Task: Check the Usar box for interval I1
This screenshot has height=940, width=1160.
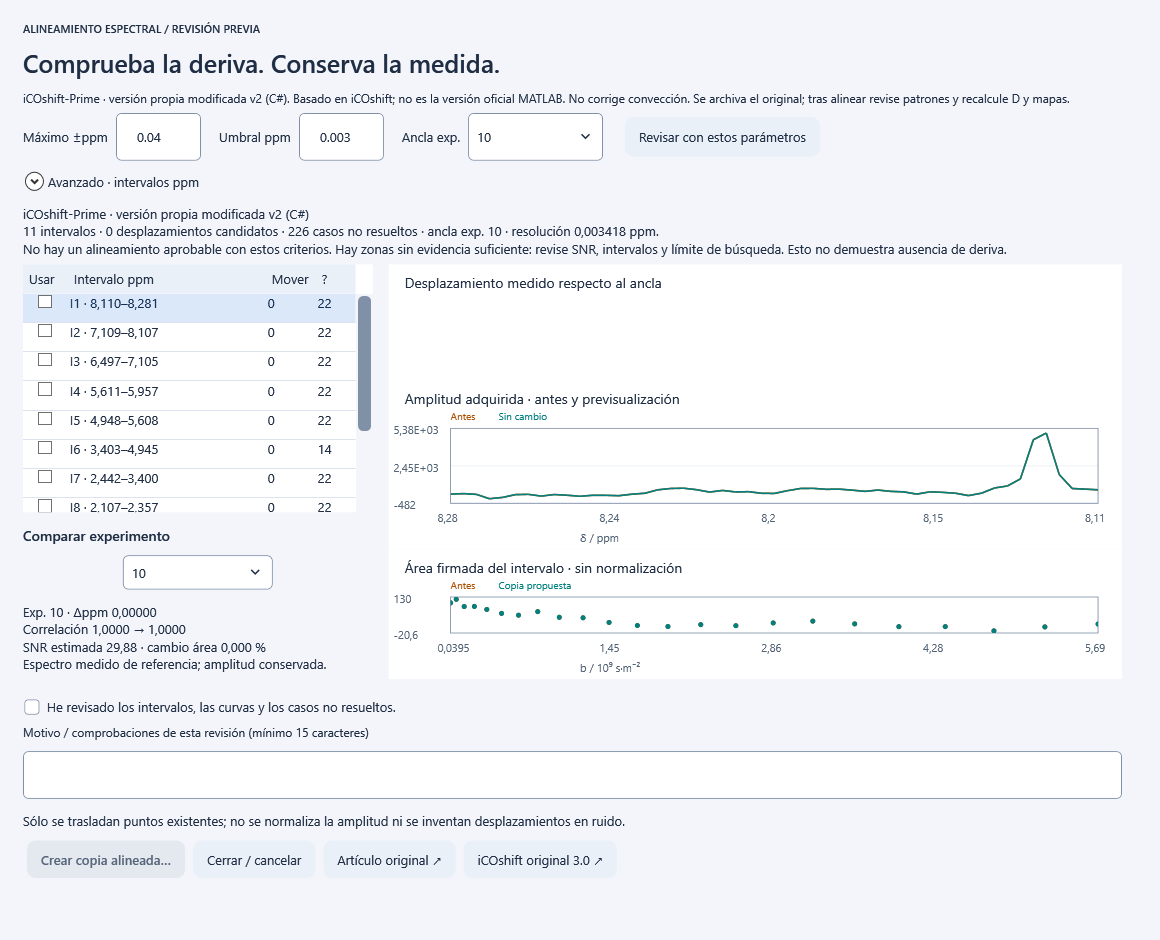Action: click(45, 302)
